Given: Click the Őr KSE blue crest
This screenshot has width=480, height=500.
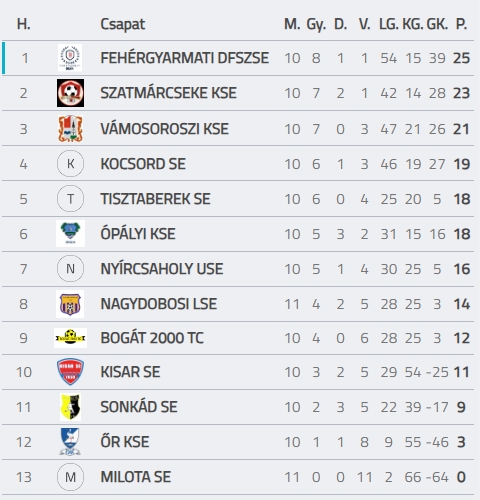Looking at the screenshot, I should pos(70,442).
